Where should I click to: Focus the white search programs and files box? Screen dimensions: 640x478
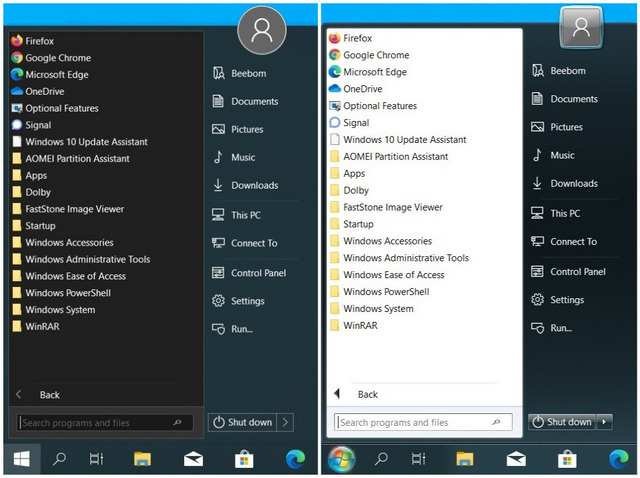[423, 422]
